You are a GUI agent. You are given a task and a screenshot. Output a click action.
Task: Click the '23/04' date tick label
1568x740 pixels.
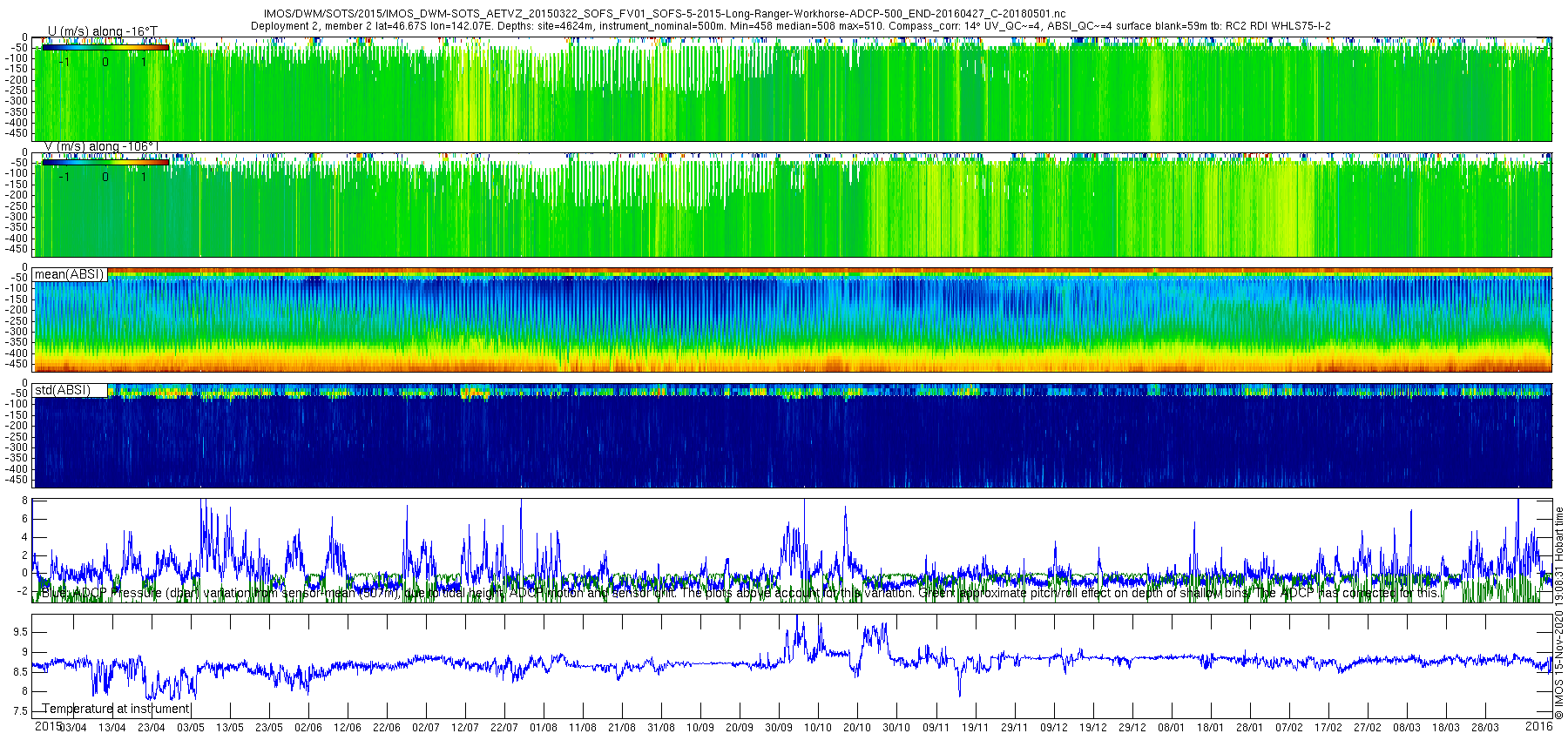point(151,728)
